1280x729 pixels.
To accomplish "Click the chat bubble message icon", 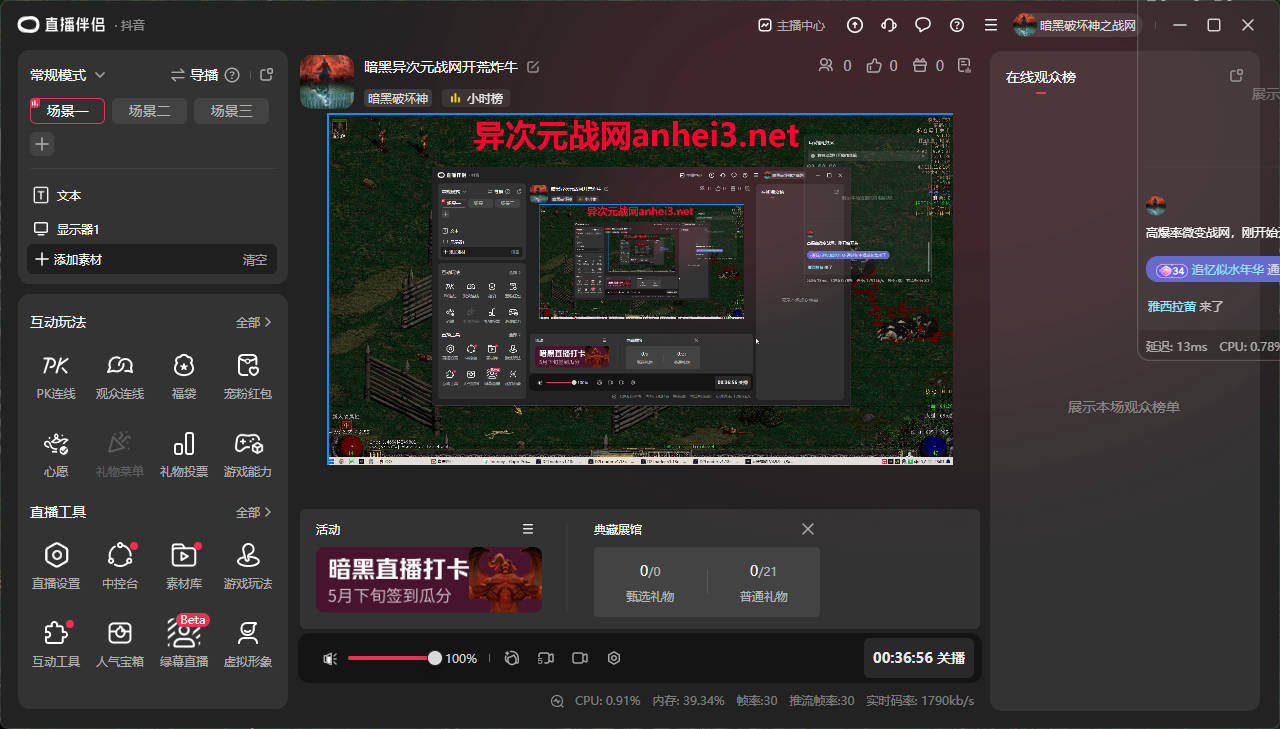I will pyautogui.click(x=923, y=25).
